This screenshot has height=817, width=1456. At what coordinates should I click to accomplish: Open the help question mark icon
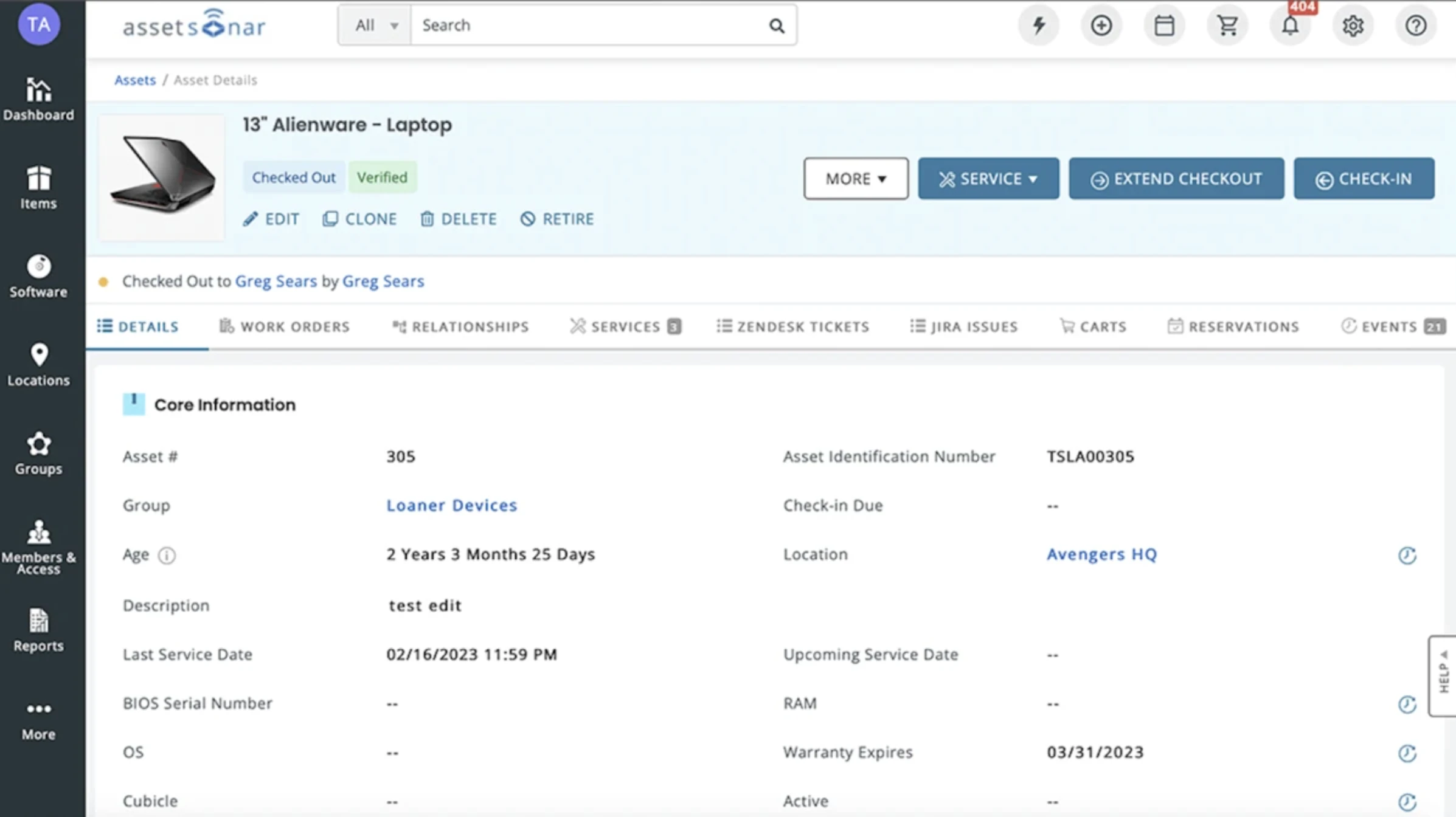click(x=1416, y=26)
